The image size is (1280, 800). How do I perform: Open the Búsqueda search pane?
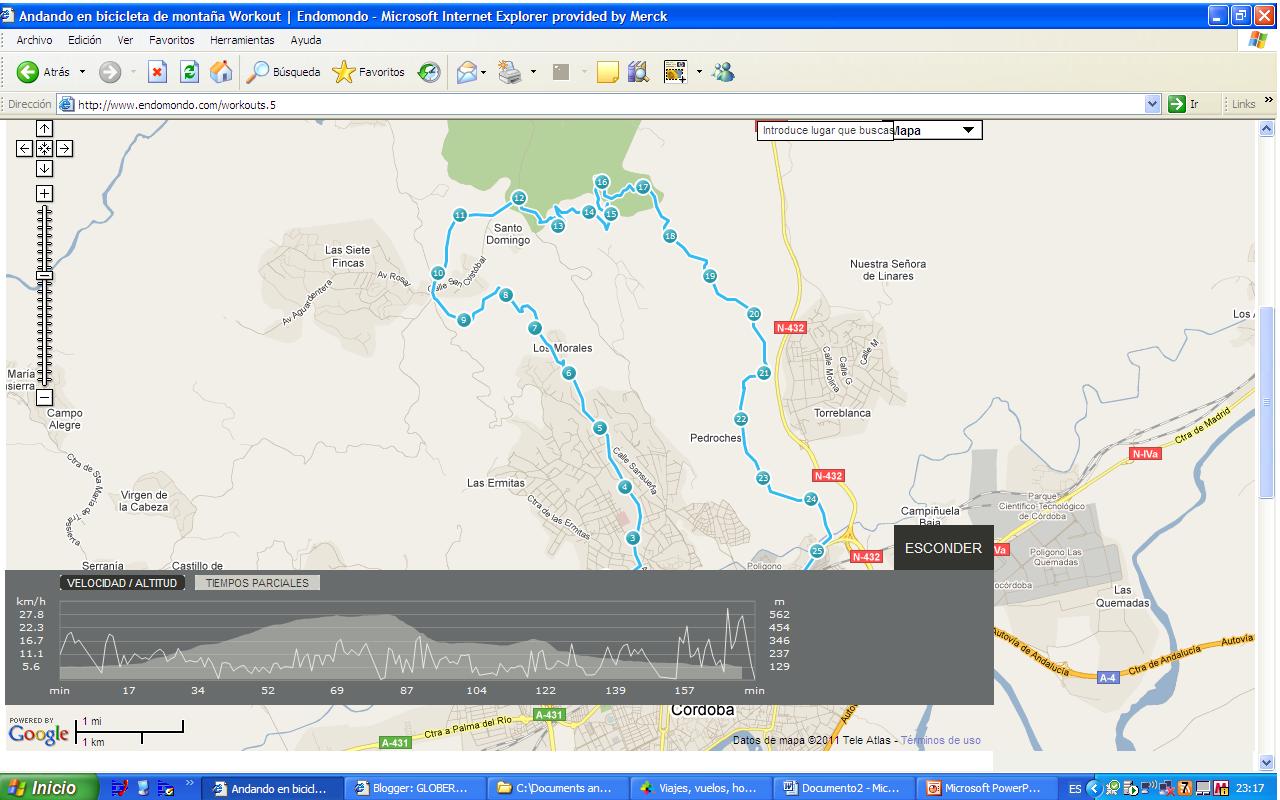pos(284,72)
